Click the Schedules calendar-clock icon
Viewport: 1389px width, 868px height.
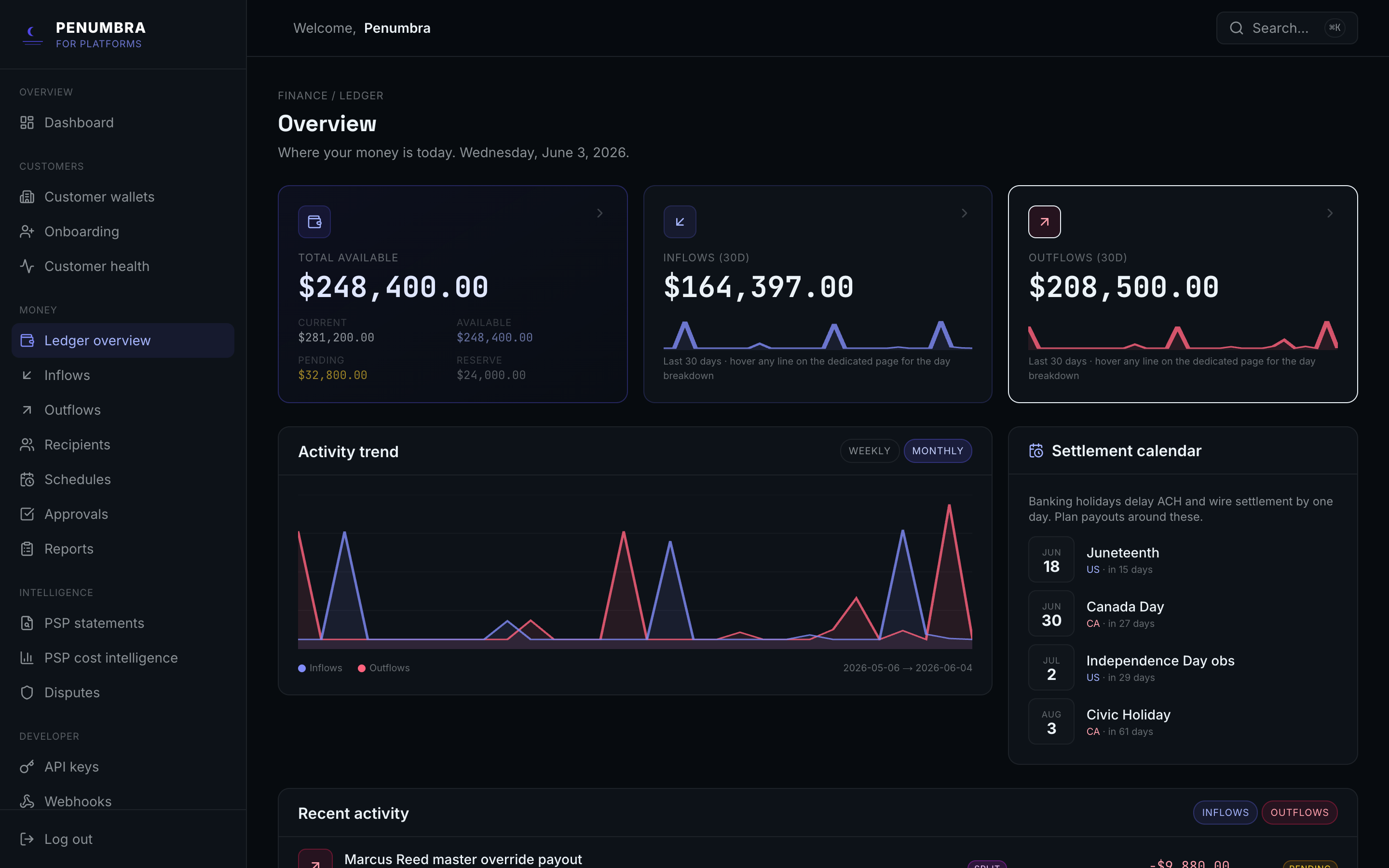pos(27,479)
